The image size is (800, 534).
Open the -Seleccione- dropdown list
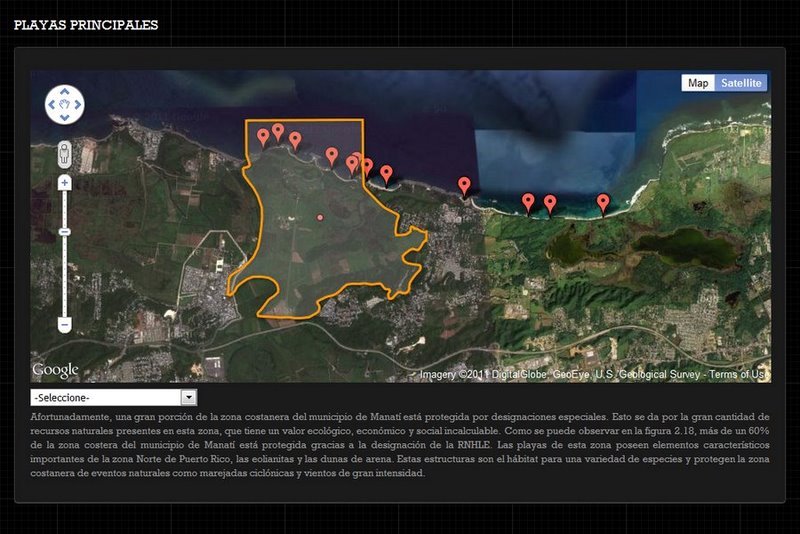pyautogui.click(x=105, y=398)
